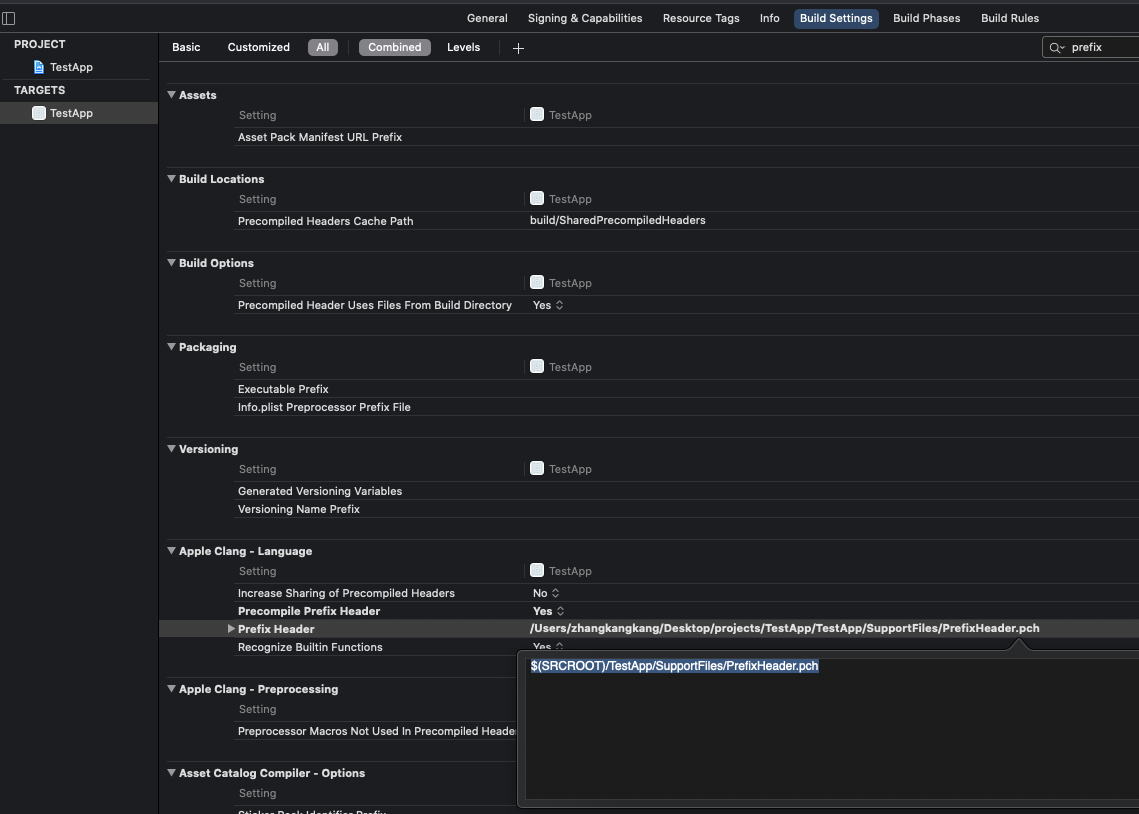The width and height of the screenshot is (1139, 814).
Task: Click the TestApp target icon in sidebar
Action: [39, 113]
